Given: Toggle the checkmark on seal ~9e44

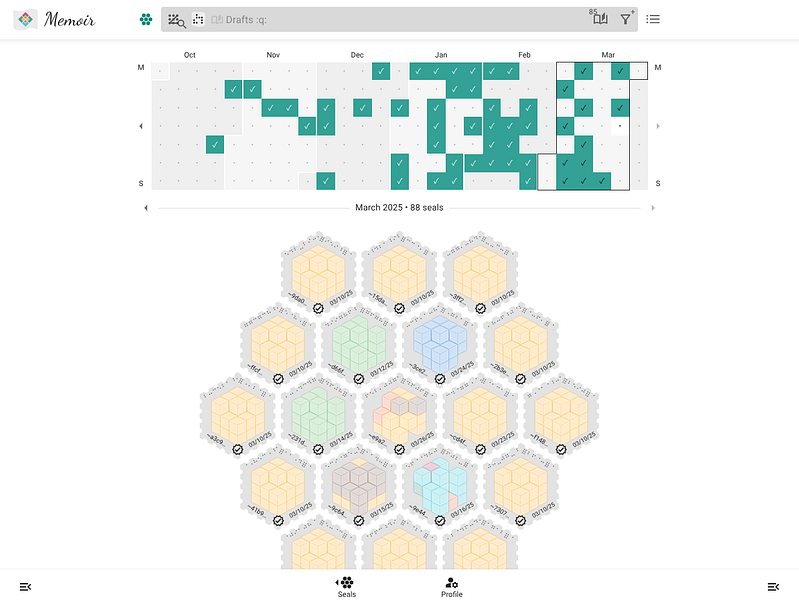Looking at the screenshot, I should click(x=440, y=520).
